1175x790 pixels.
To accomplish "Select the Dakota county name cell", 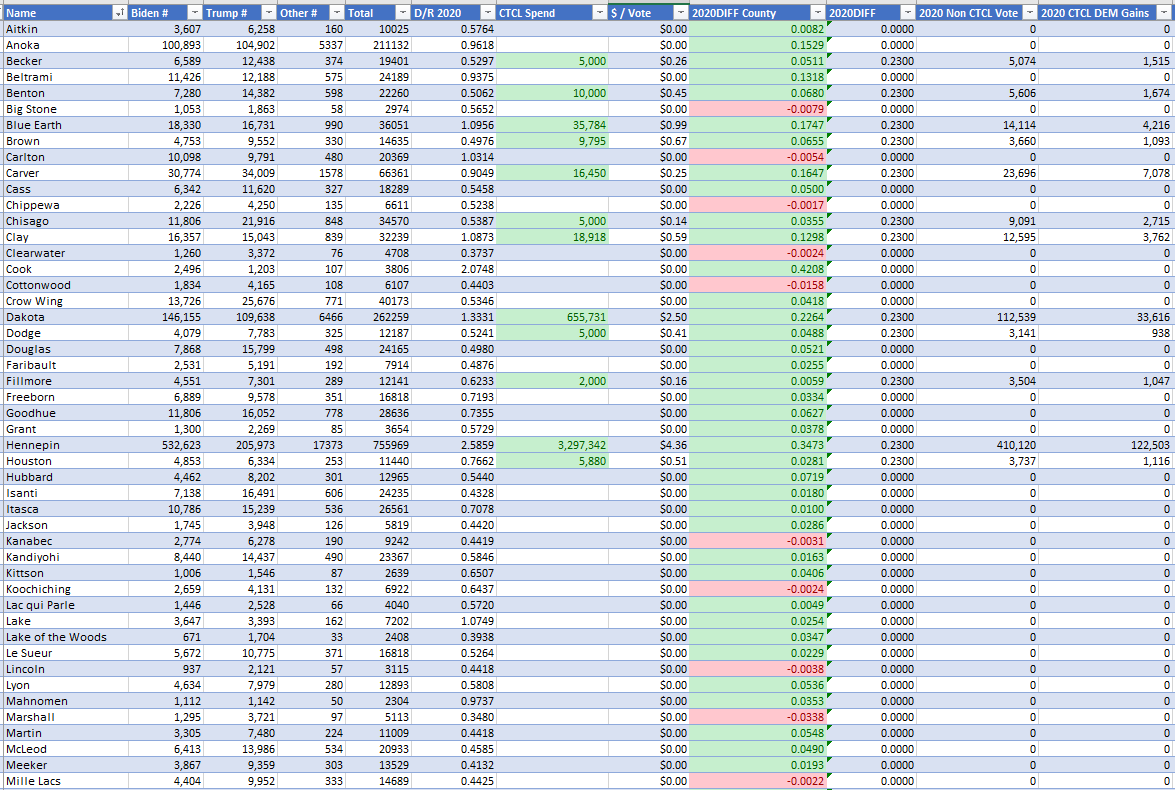I will tap(64, 317).
